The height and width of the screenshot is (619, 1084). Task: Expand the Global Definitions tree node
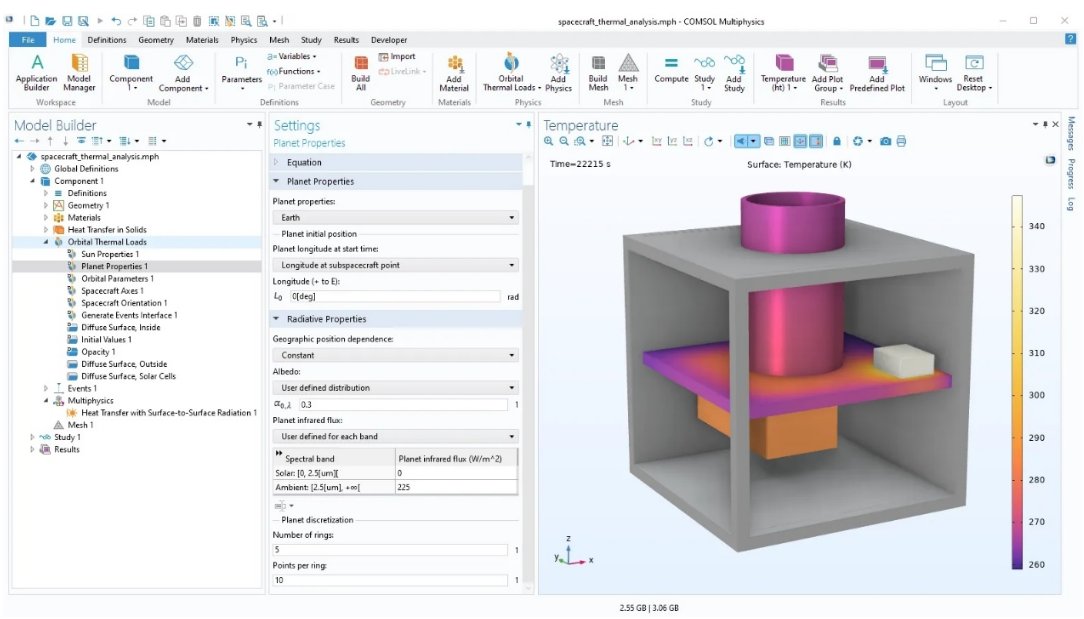(x=32, y=169)
